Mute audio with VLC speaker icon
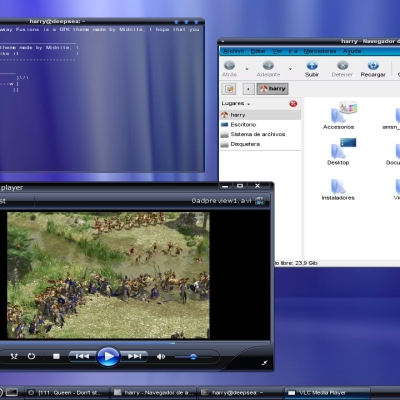Image resolution: width=400 pixels, height=400 pixels. (161, 357)
